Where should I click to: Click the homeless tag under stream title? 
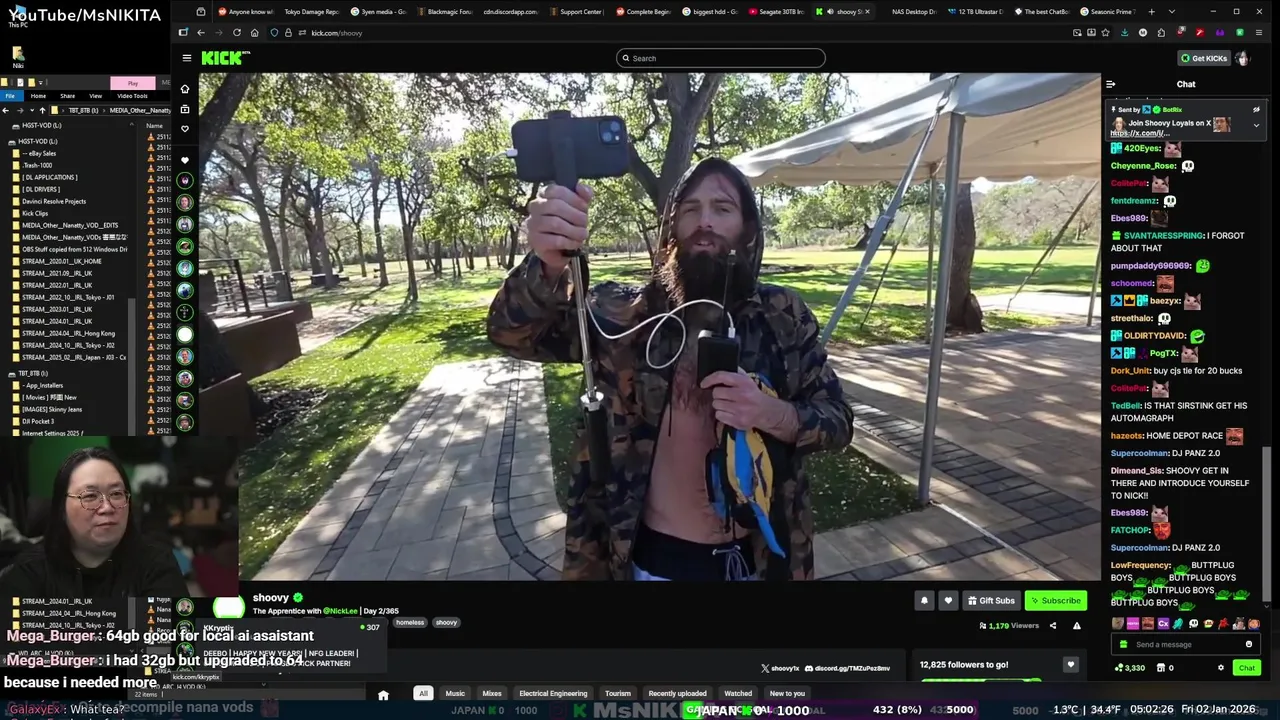pos(410,623)
